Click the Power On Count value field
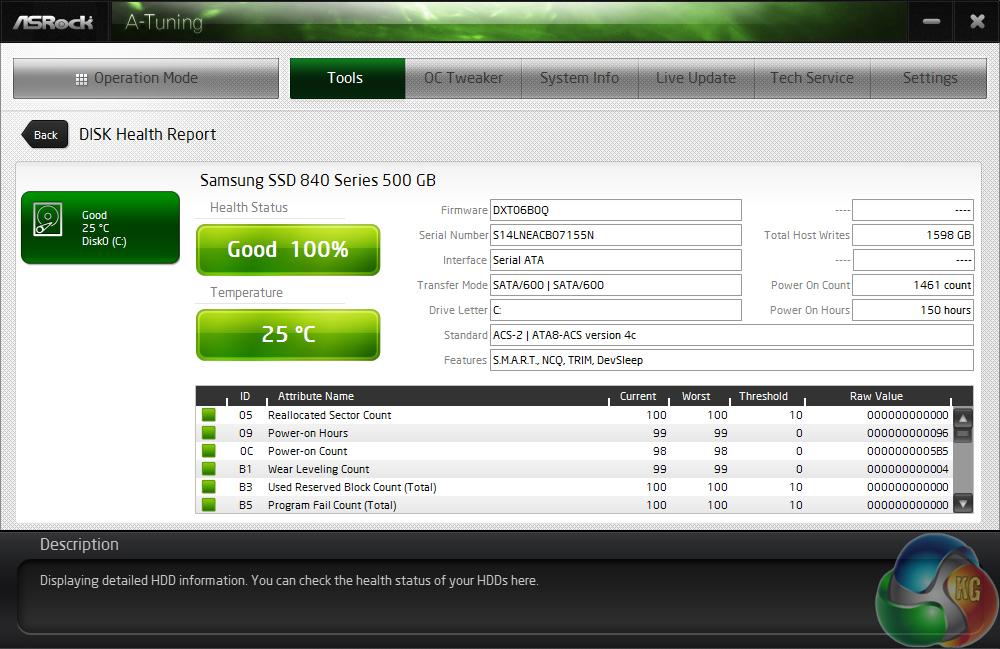Viewport: 1000px width, 649px height. point(913,285)
